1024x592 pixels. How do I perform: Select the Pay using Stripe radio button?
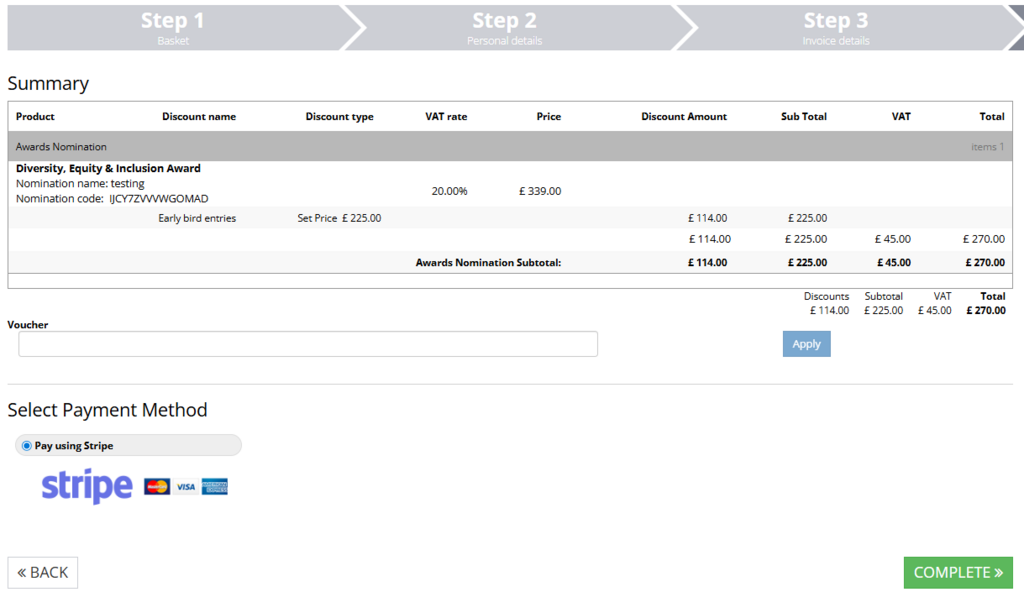26,446
